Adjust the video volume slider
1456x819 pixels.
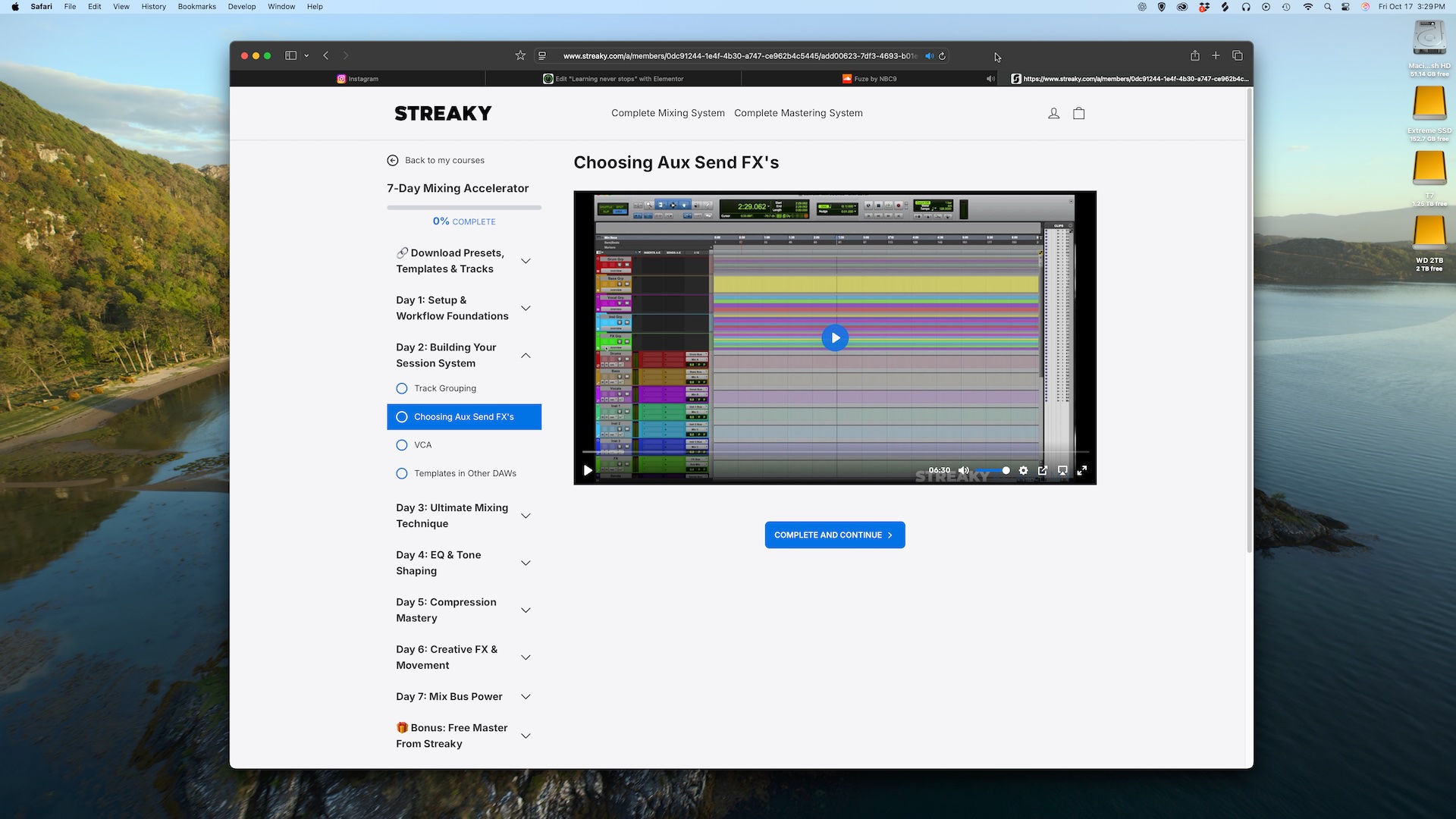992,471
